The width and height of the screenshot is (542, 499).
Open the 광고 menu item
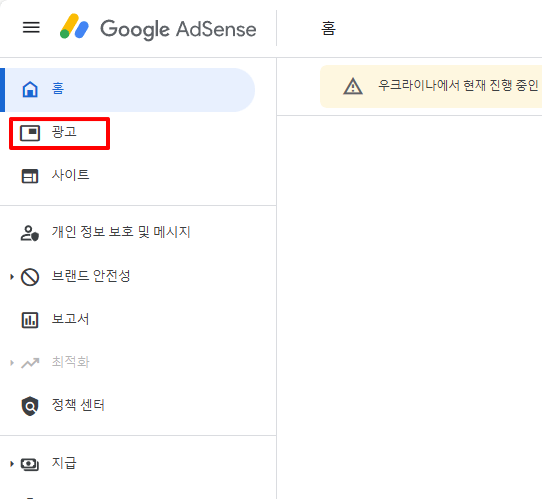point(64,132)
